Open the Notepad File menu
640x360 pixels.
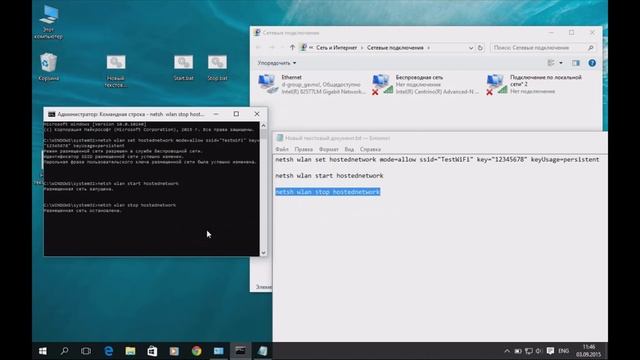coord(282,149)
